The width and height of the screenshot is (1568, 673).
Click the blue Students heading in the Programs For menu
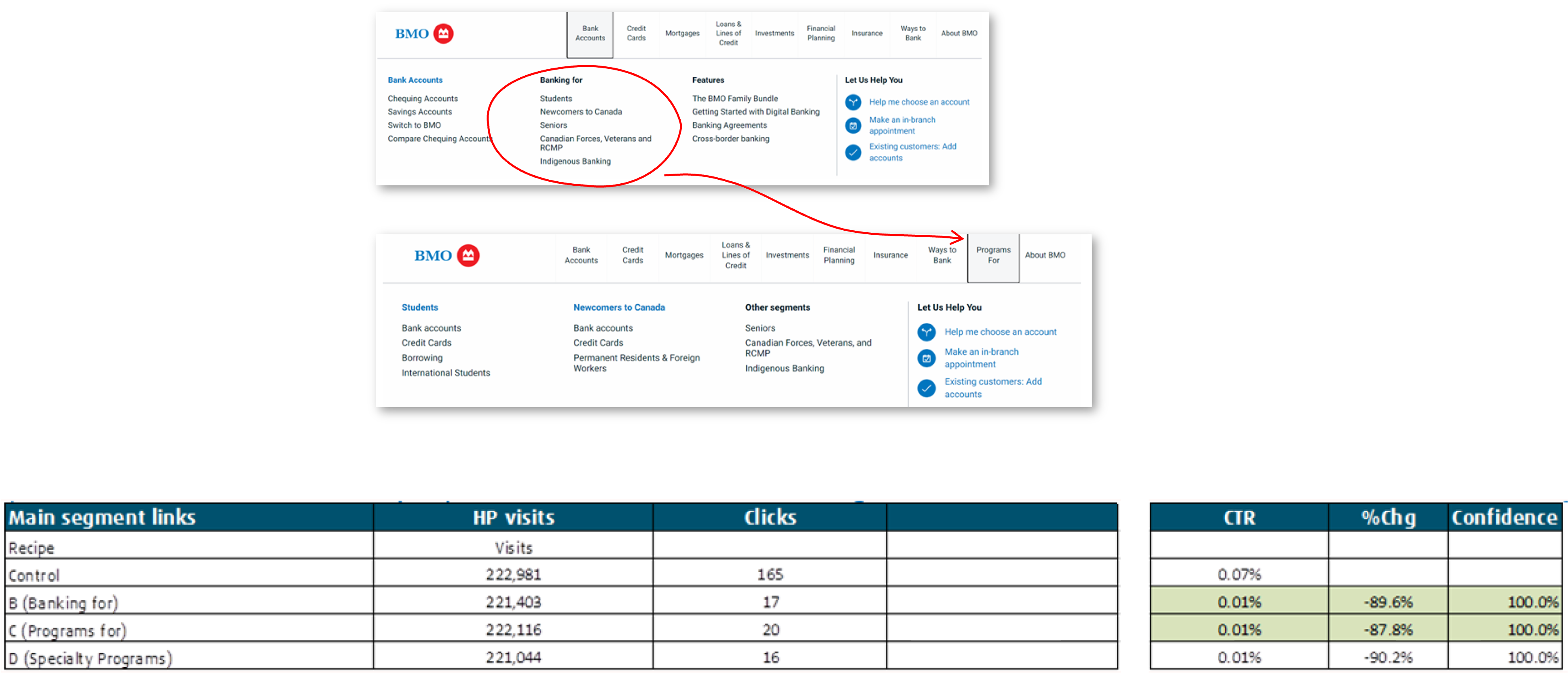[x=419, y=308]
